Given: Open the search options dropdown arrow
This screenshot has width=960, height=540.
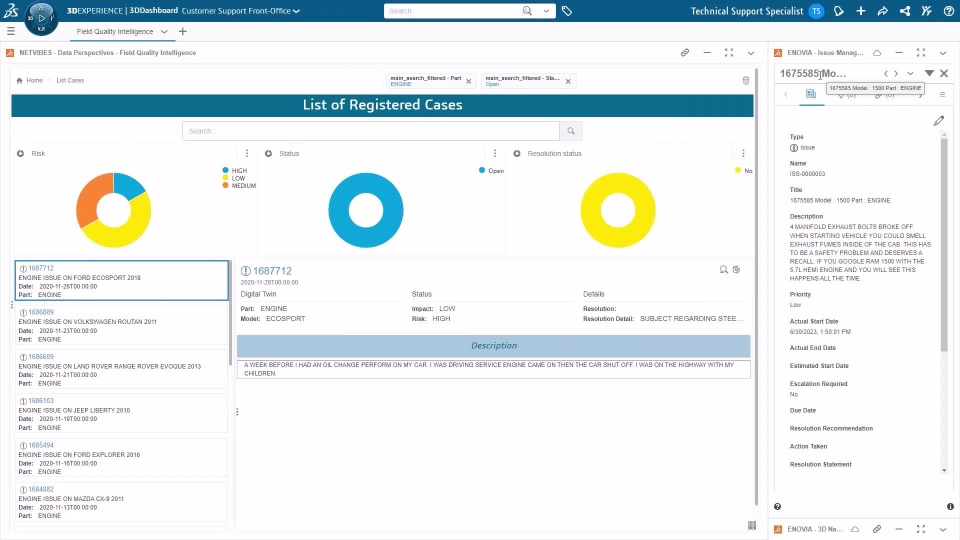Looking at the screenshot, I should pos(546,11).
